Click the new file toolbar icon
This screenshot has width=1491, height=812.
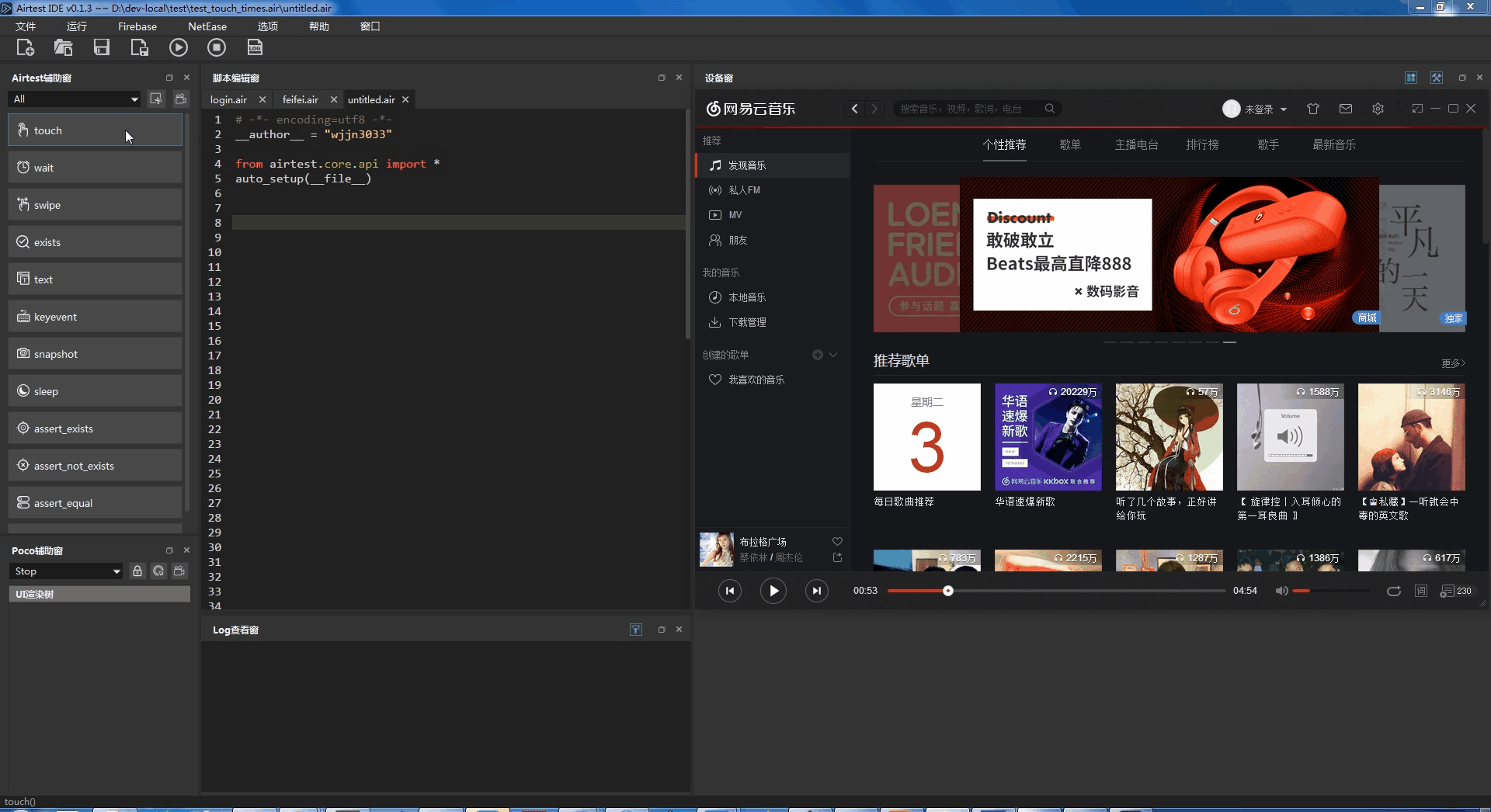(x=25, y=47)
